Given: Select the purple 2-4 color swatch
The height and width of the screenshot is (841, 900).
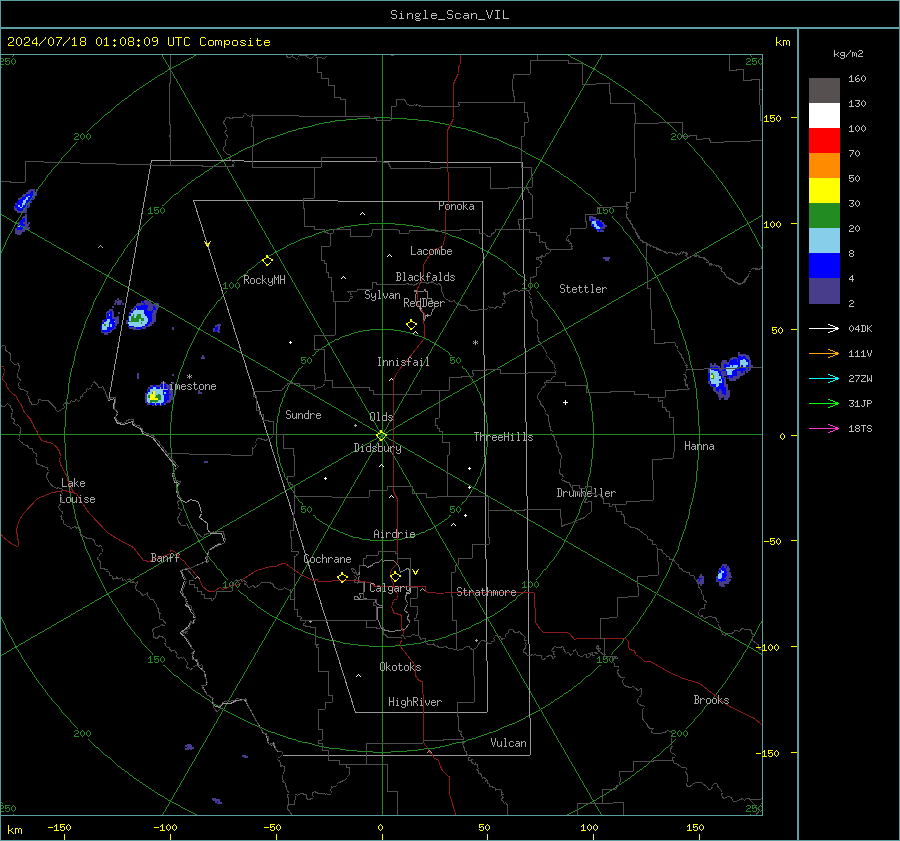Looking at the screenshot, I should 824,290.
